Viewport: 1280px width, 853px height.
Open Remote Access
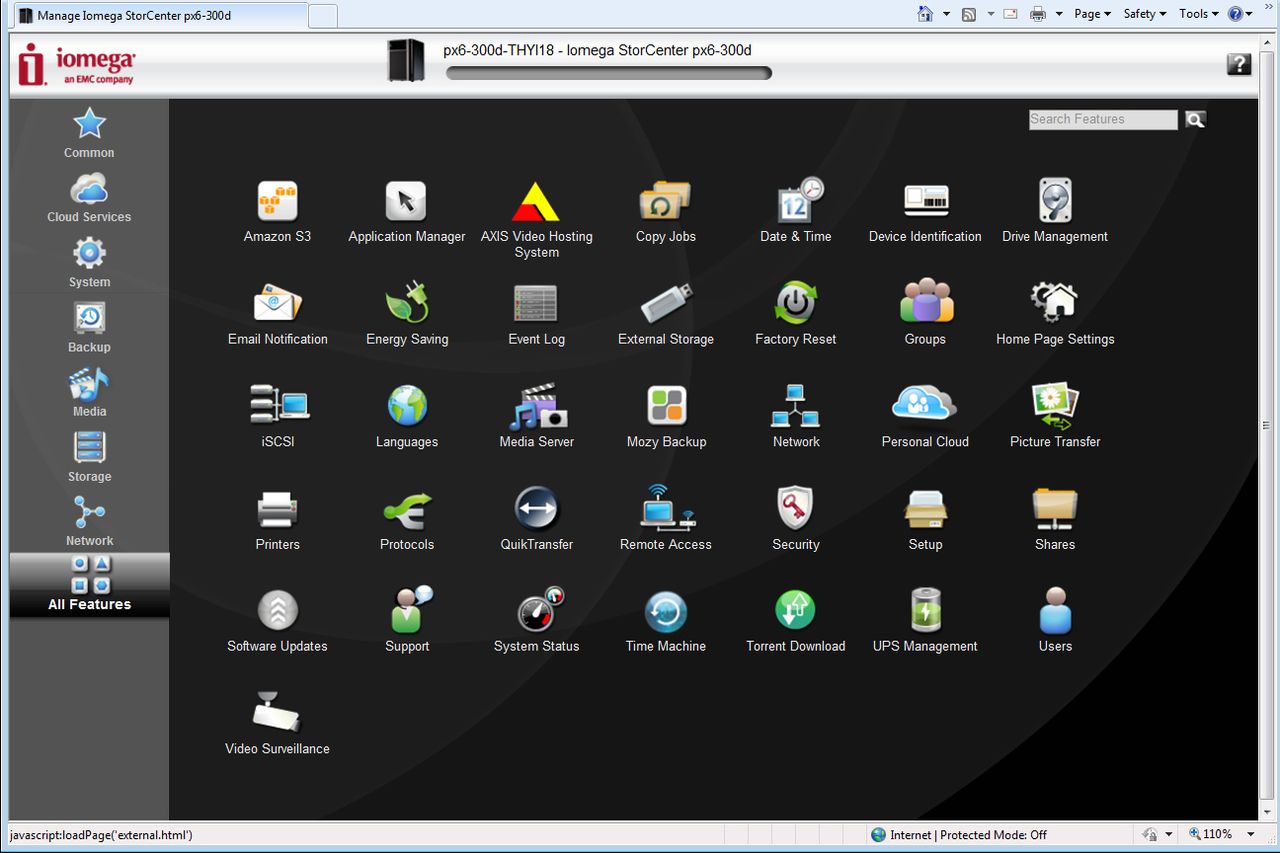(x=666, y=520)
